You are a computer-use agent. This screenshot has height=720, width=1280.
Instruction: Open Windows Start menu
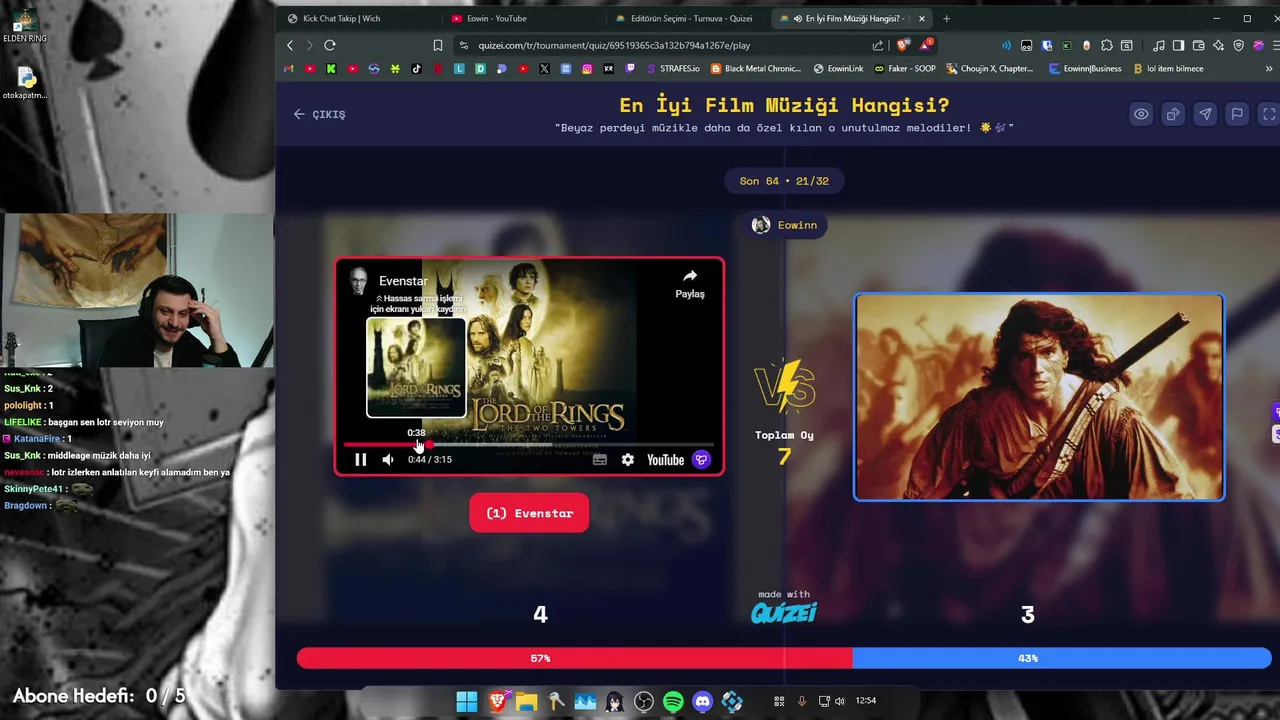pyautogui.click(x=467, y=702)
